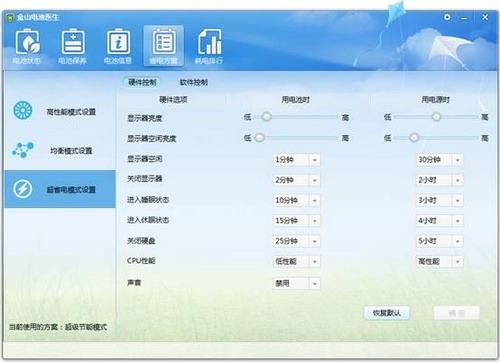The height and width of the screenshot is (362, 500).
Task: Open 进入休眠状态 power dropdown showing 4小时
Action: pos(439,221)
